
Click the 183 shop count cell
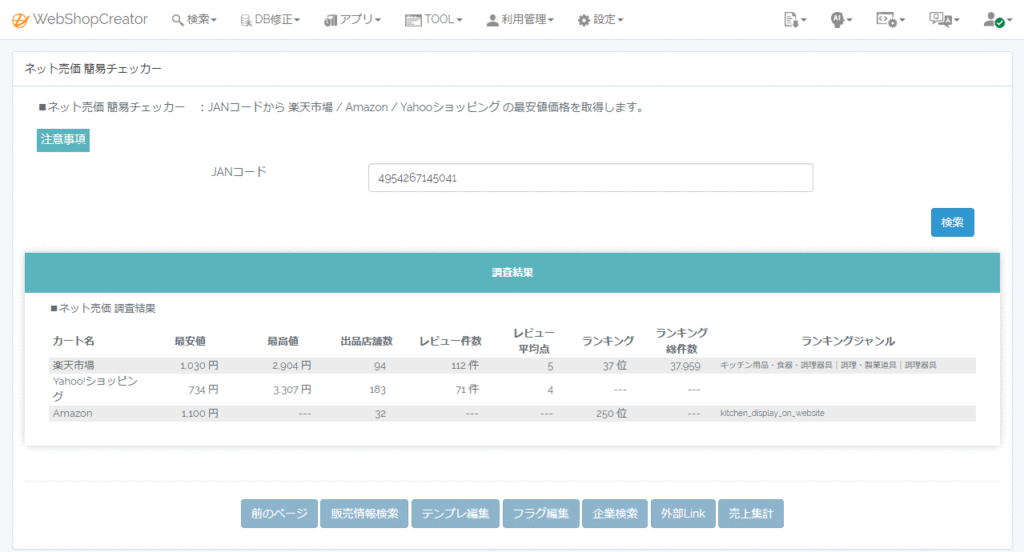377,390
